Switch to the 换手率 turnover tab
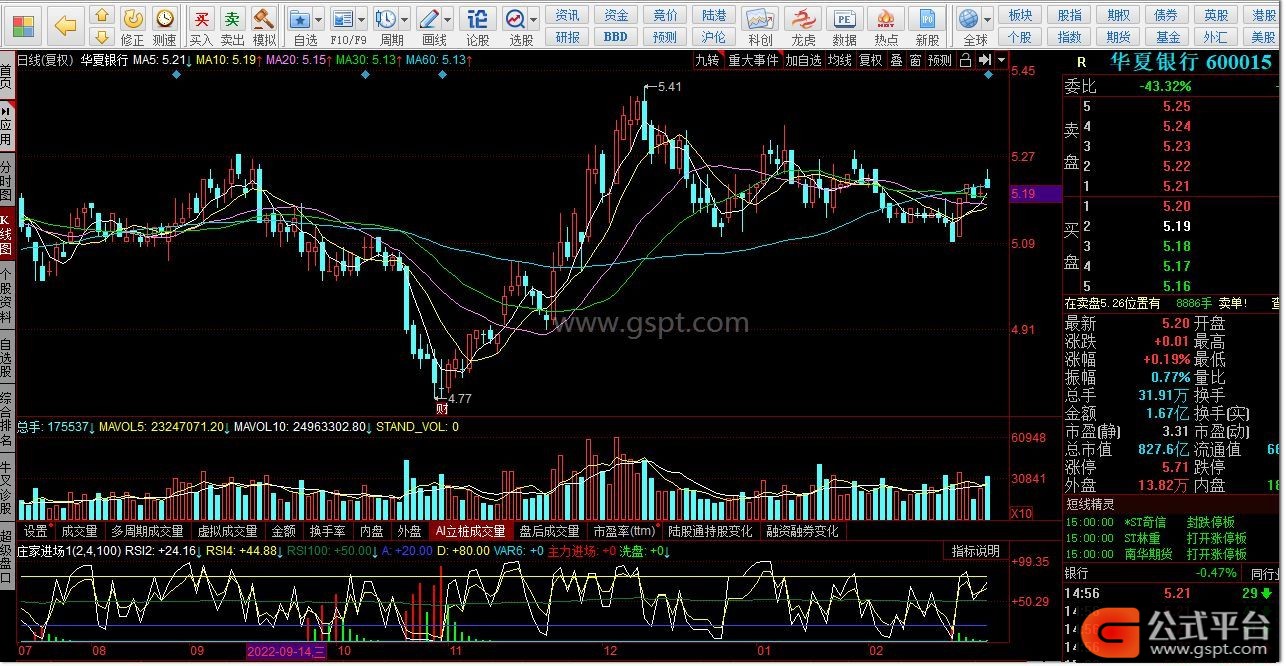The height and width of the screenshot is (666, 1286). pos(327,531)
